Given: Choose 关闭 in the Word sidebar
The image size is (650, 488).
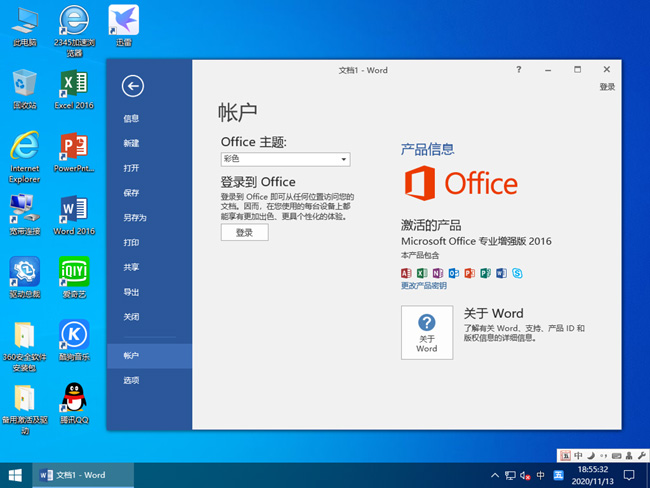Looking at the screenshot, I should (131, 317).
